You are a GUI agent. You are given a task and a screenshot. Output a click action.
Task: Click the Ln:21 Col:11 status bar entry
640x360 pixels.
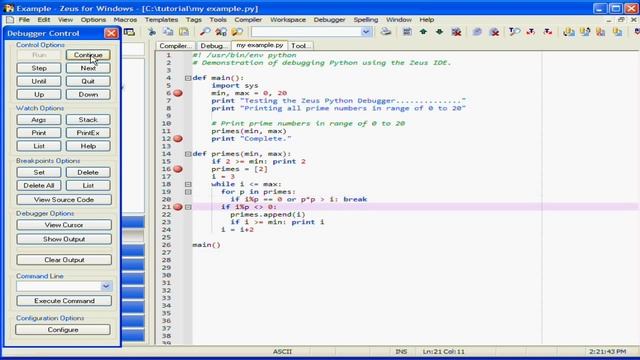[x=444, y=351]
